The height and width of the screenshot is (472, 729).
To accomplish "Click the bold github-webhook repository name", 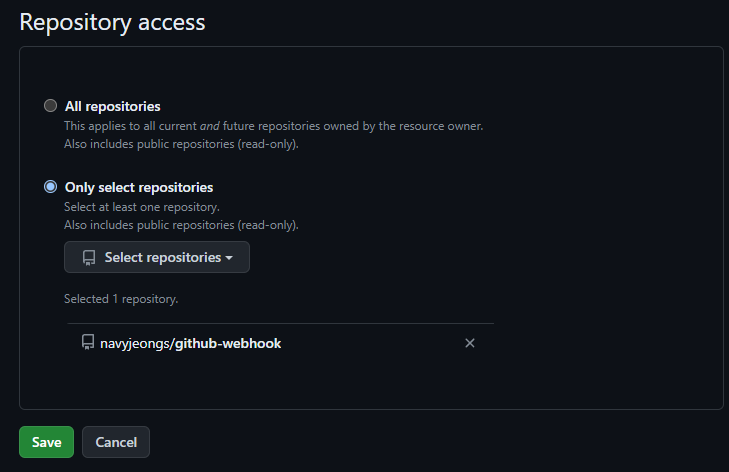I will (x=228, y=344).
